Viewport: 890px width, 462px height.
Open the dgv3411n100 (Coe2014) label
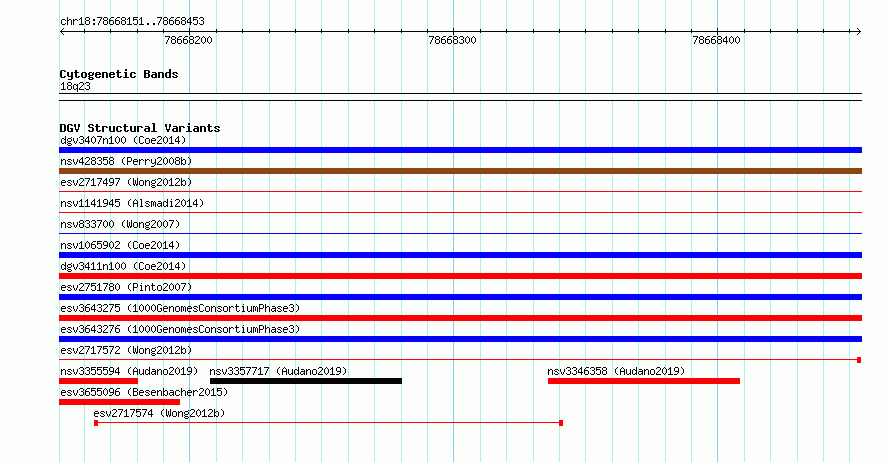[x=123, y=266]
